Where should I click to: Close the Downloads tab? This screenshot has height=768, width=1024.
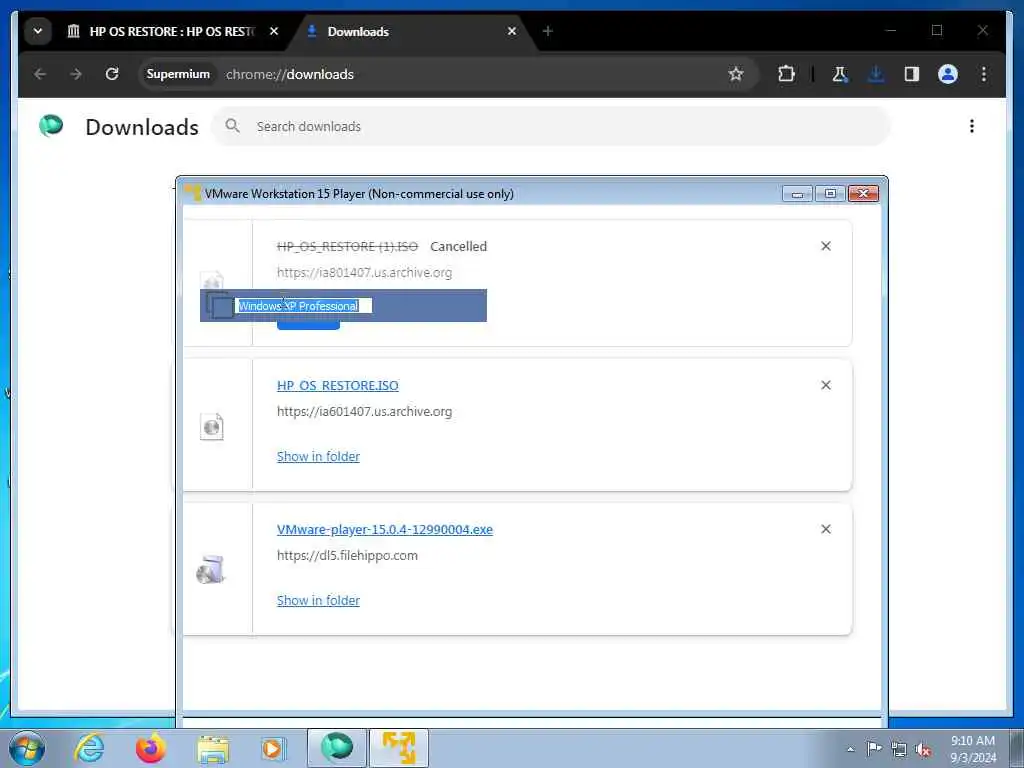click(512, 31)
